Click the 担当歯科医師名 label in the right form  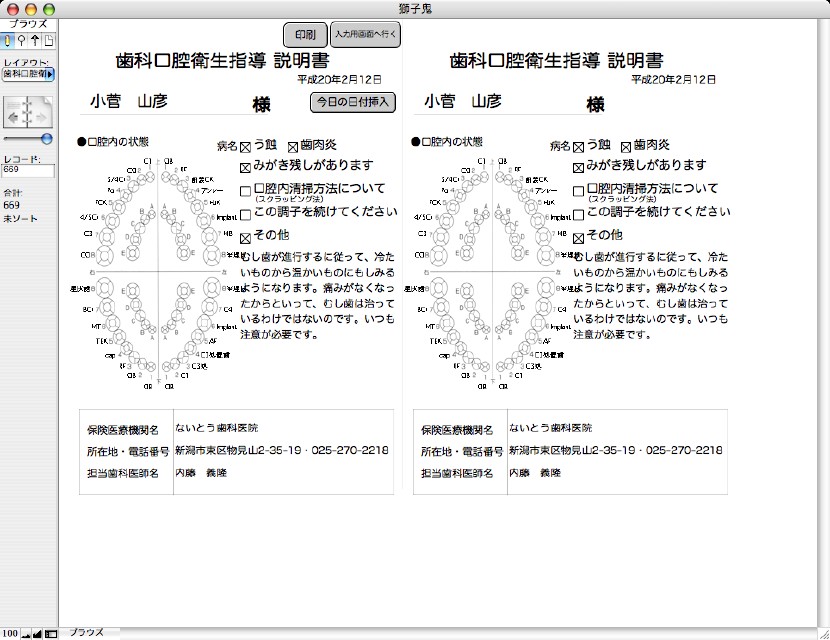(x=457, y=473)
